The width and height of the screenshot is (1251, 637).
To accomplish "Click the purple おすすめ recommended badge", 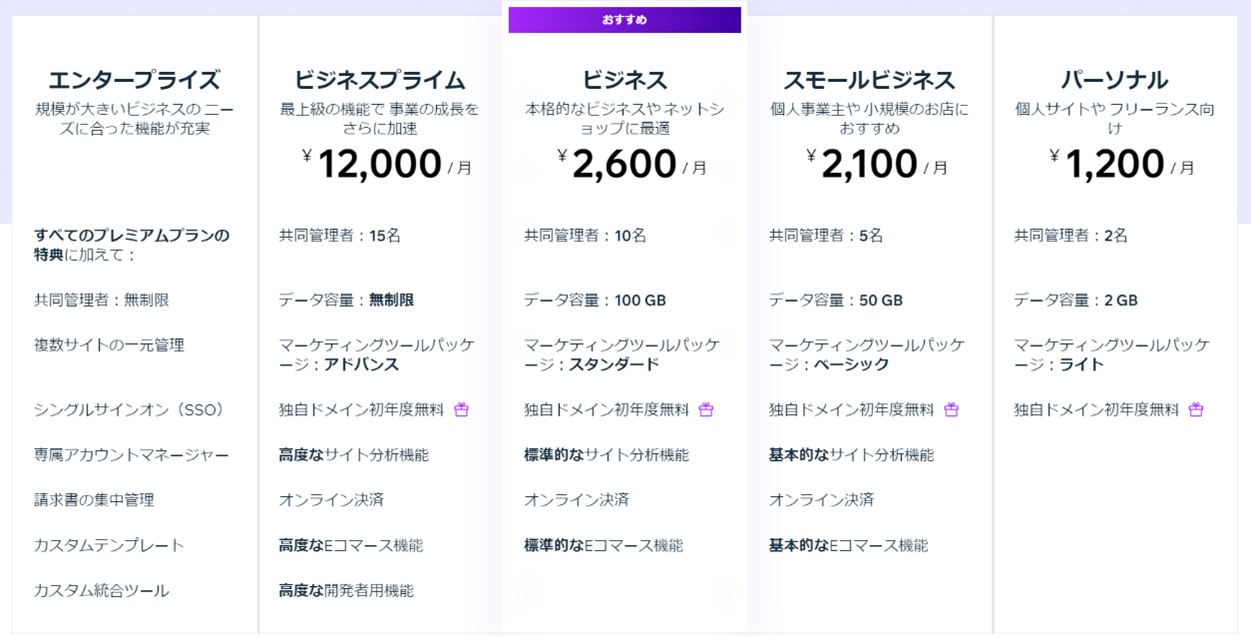I will click(624, 20).
